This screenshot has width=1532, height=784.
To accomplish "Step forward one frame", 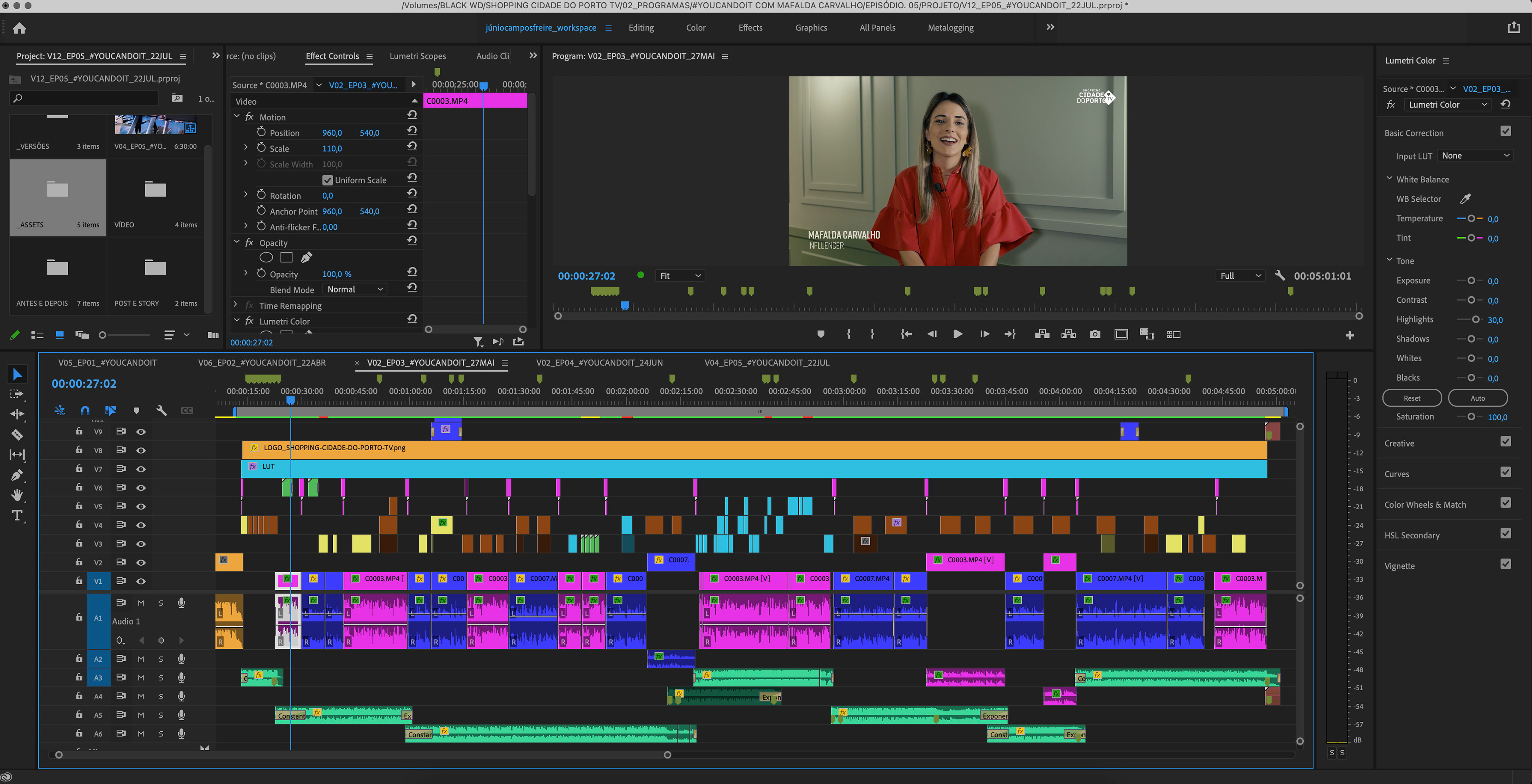I will click(984, 334).
